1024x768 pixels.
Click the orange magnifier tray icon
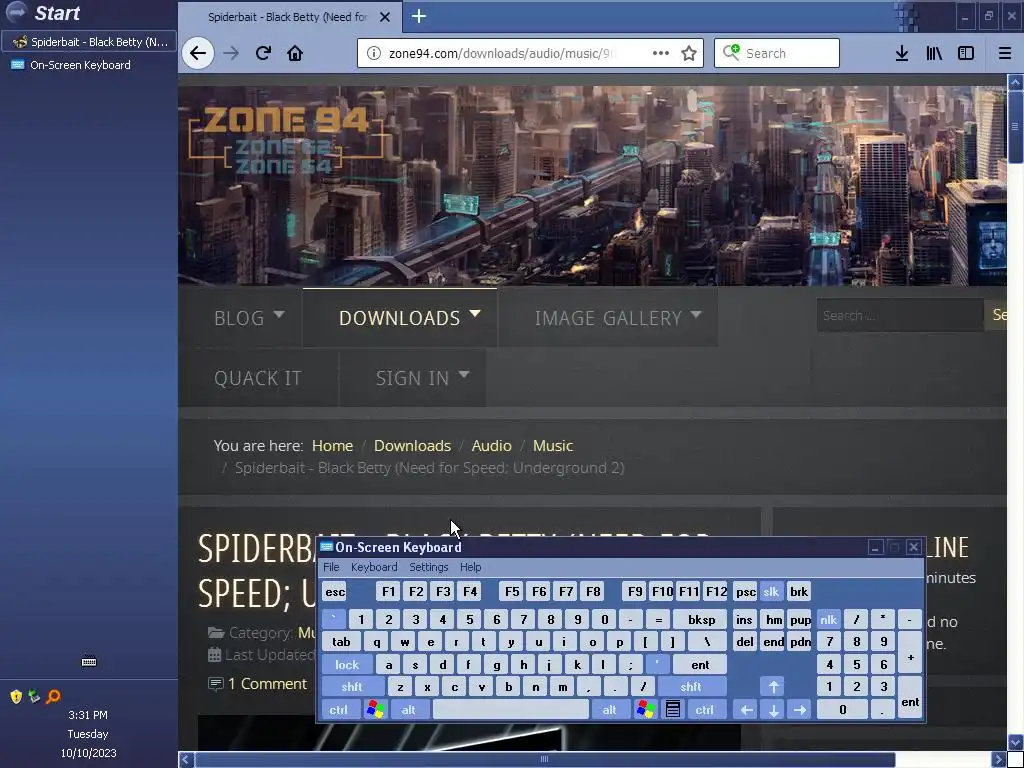pyautogui.click(x=54, y=697)
